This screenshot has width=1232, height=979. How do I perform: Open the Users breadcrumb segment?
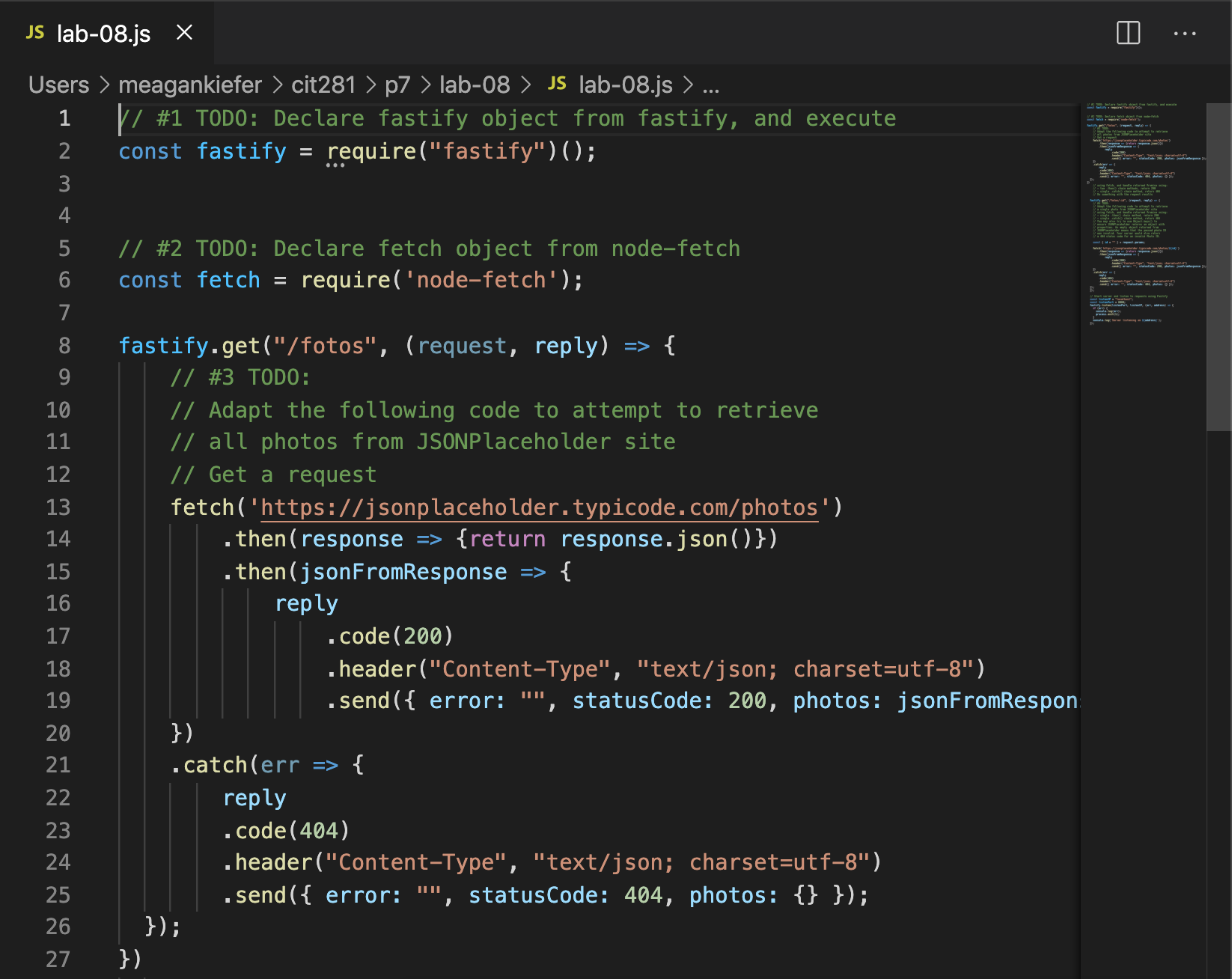(x=58, y=85)
